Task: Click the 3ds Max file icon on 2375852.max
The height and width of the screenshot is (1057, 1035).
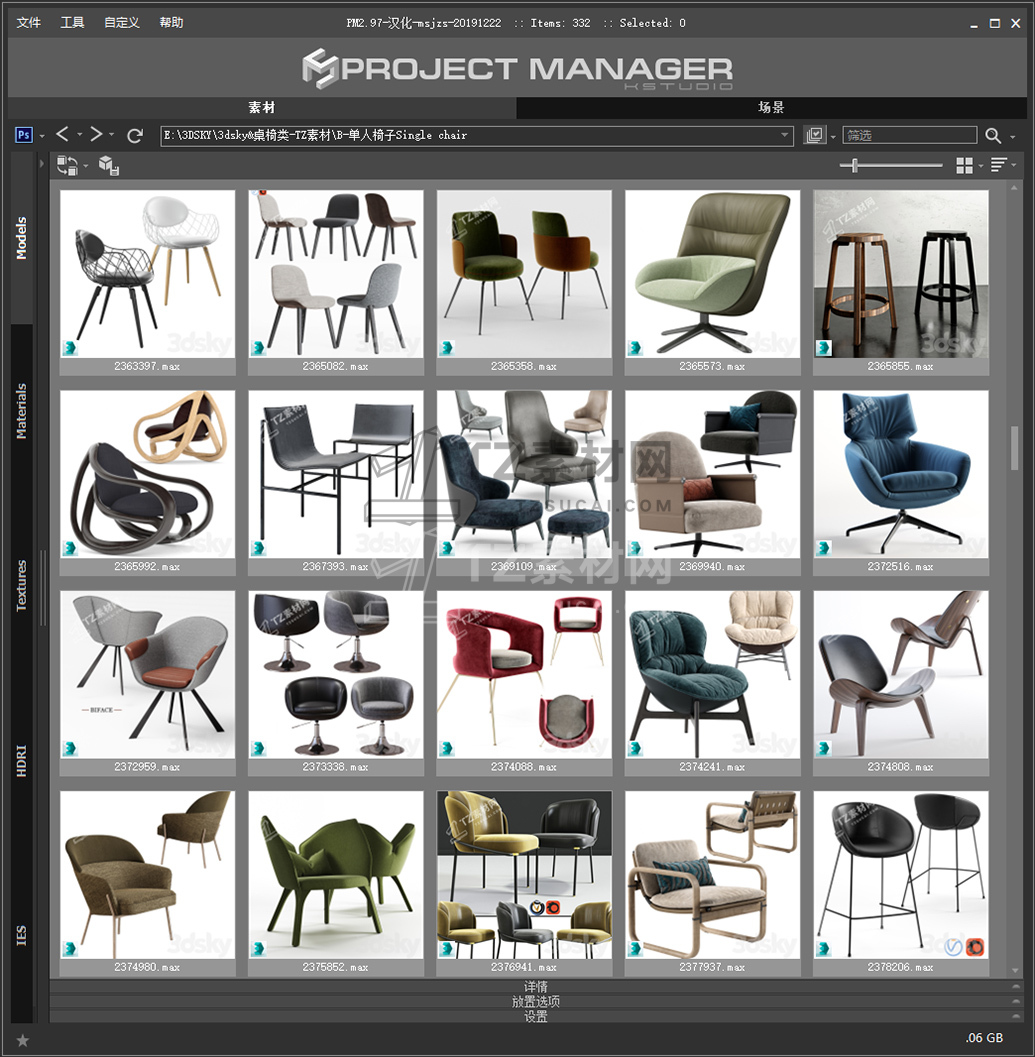Action: (258, 948)
